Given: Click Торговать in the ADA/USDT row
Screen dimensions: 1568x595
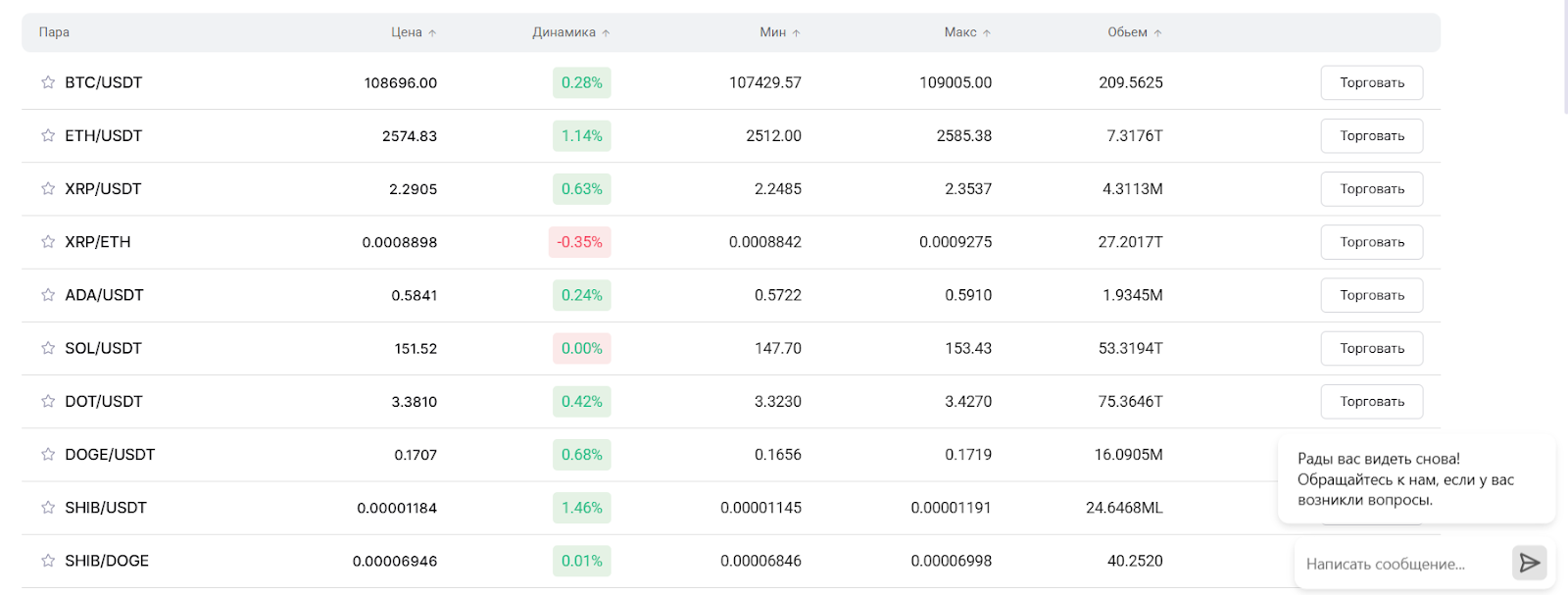Looking at the screenshot, I should pyautogui.click(x=1372, y=294).
